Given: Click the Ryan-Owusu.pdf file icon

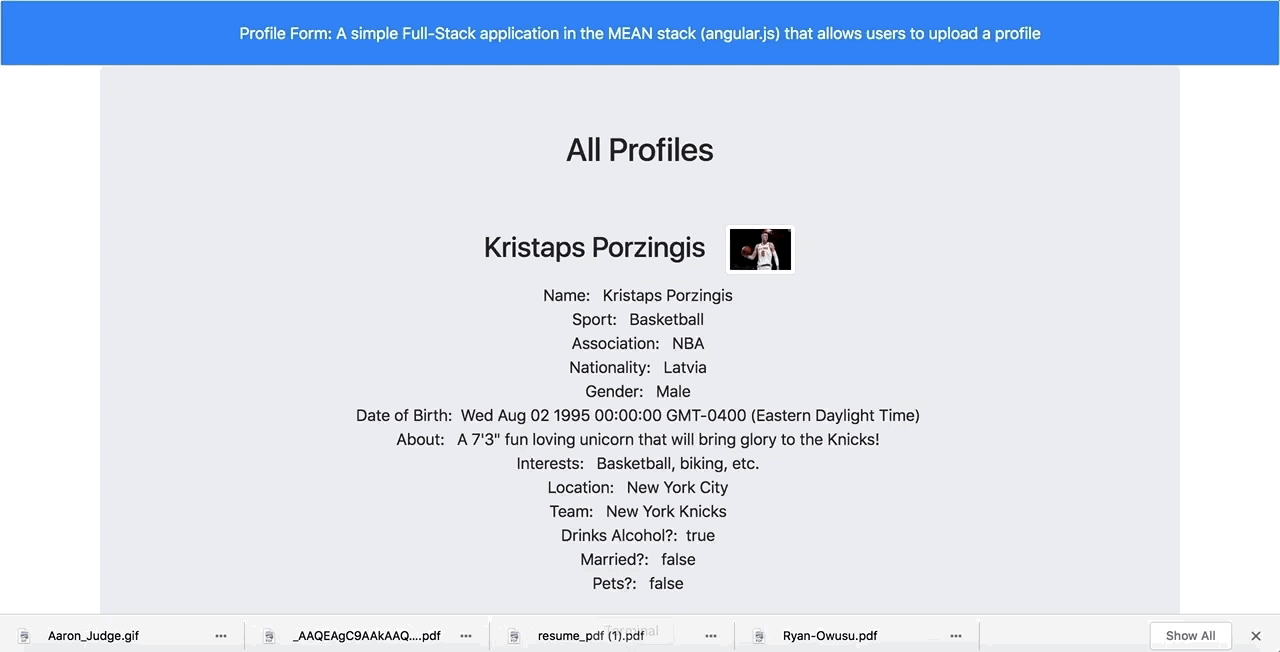Looking at the screenshot, I should click(759, 636).
